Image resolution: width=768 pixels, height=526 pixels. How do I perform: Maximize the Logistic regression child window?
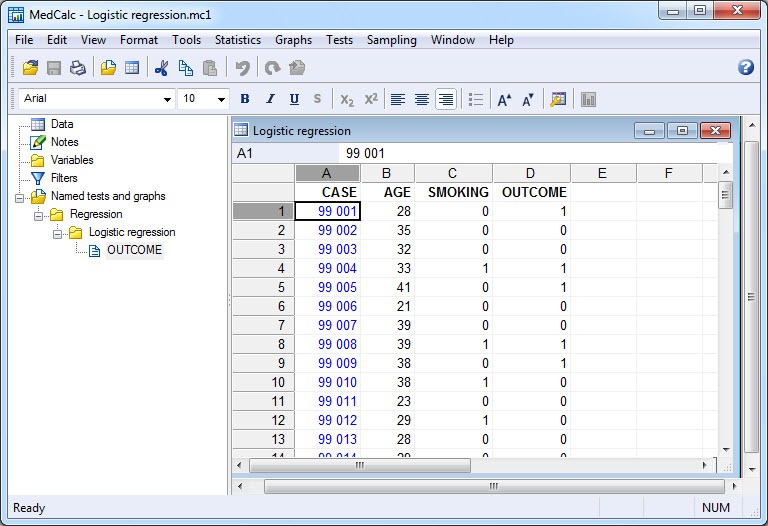682,131
